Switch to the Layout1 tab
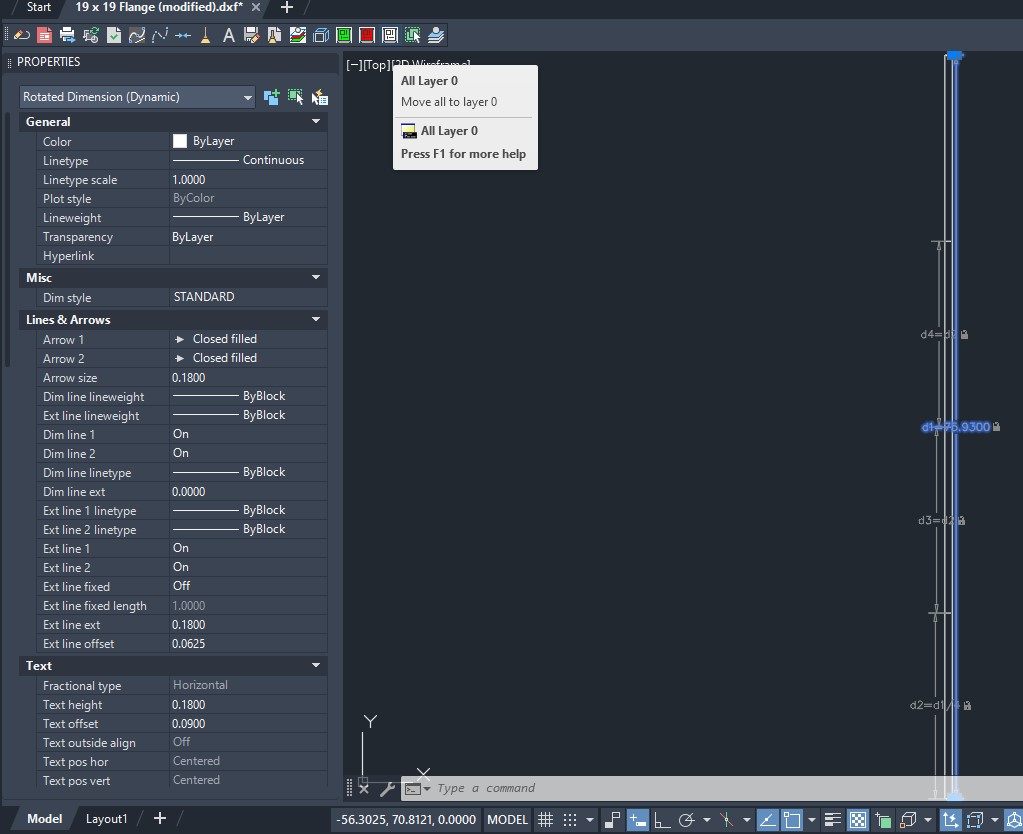1023x834 pixels. click(107, 818)
